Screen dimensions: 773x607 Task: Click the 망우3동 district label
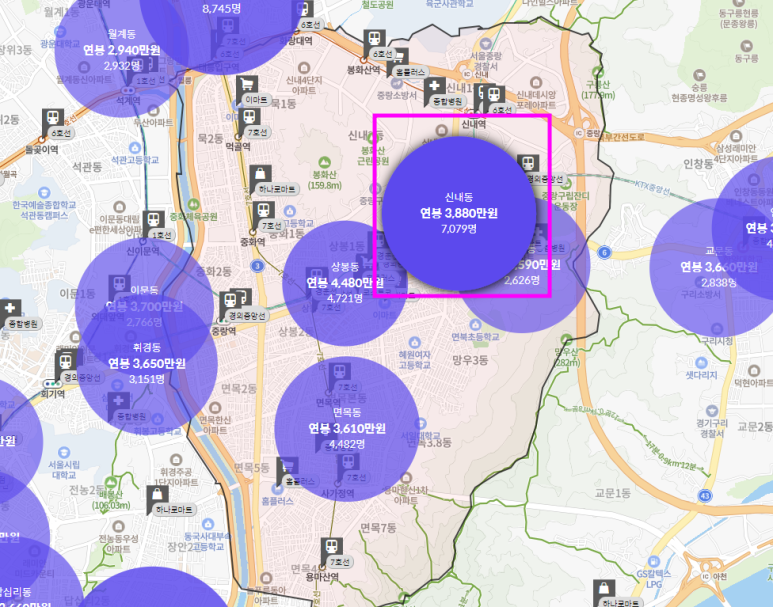point(470,360)
